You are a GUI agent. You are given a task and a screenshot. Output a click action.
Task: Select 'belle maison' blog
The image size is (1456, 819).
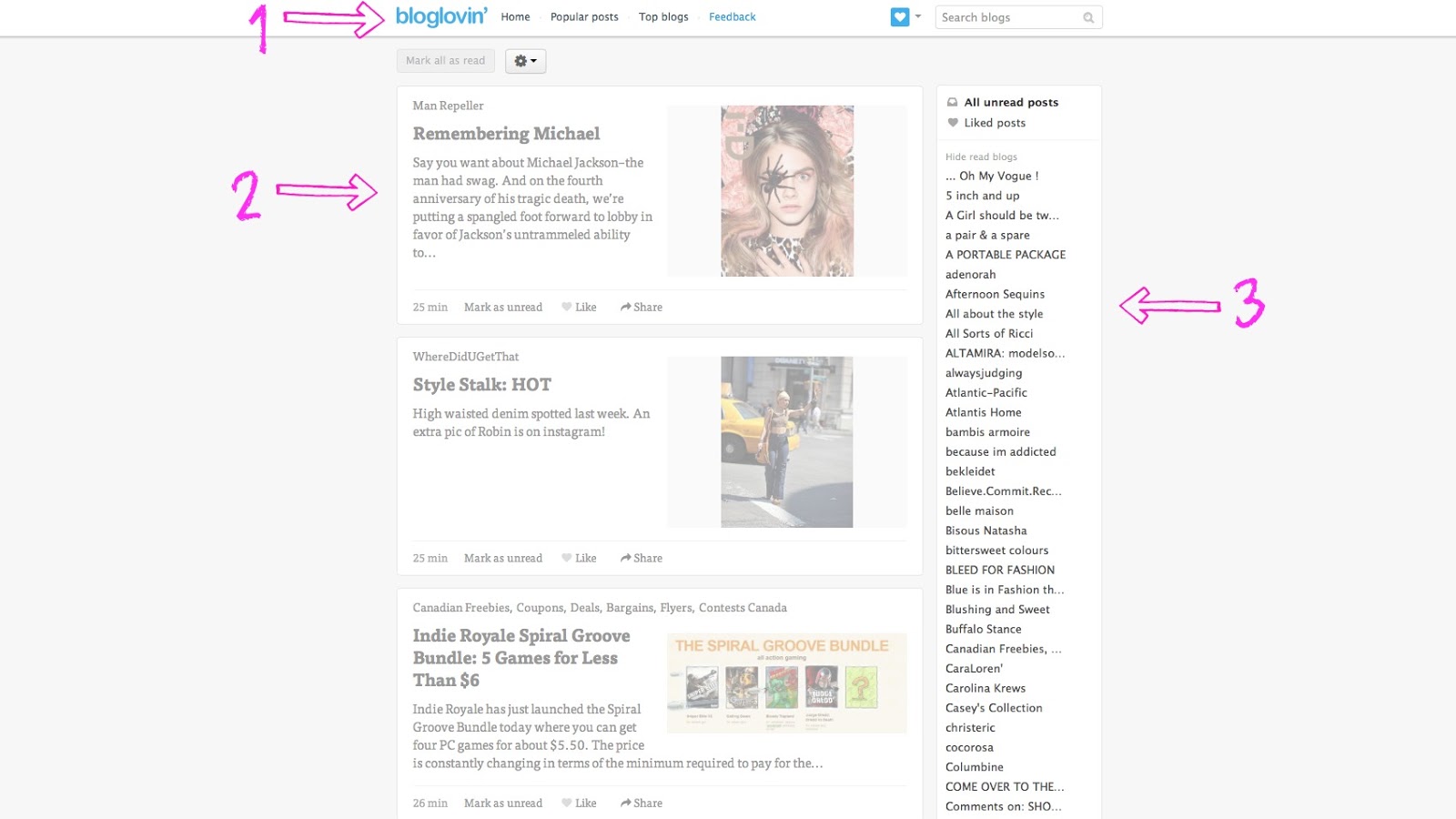[979, 511]
